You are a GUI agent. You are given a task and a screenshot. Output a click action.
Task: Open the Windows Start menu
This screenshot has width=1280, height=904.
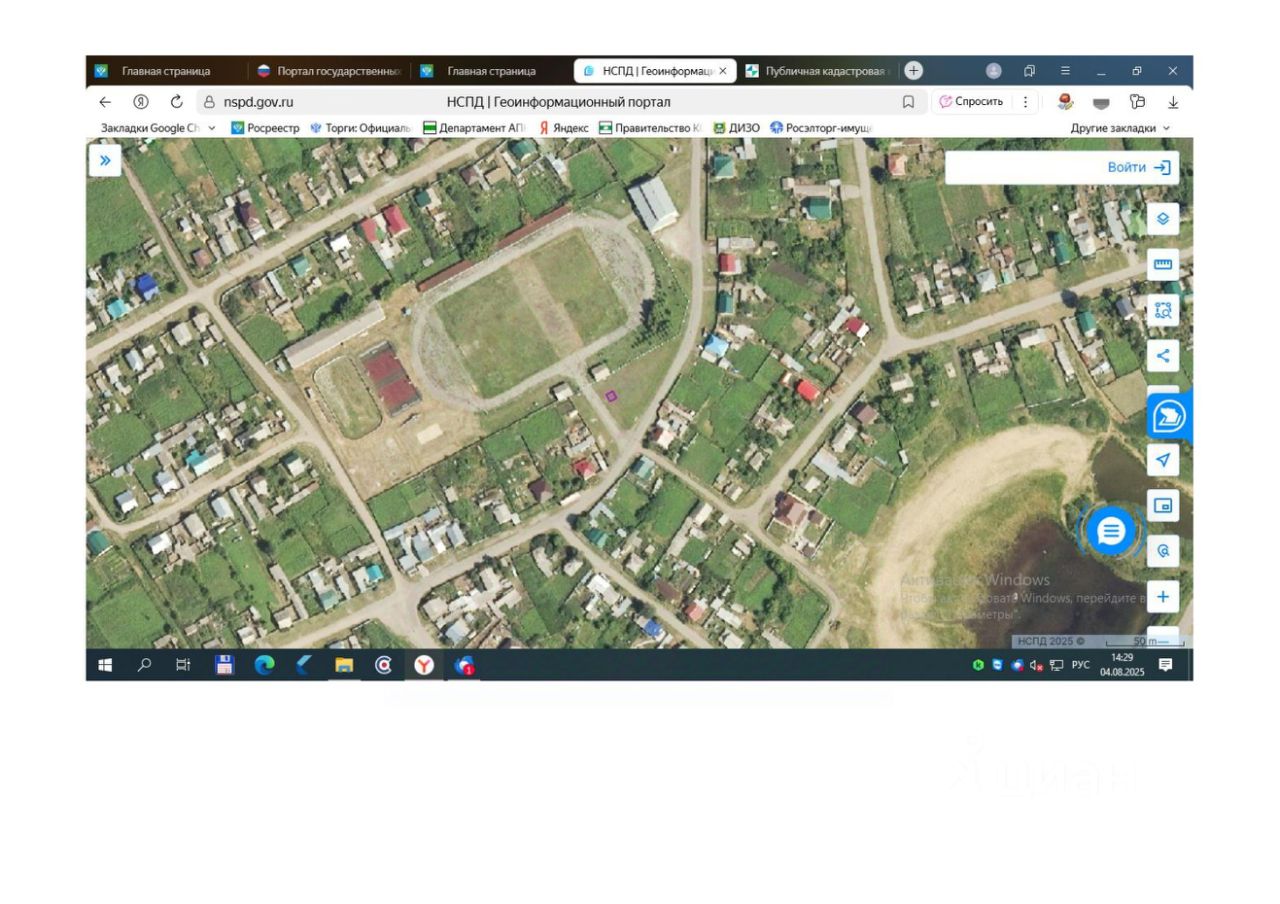click(x=105, y=665)
